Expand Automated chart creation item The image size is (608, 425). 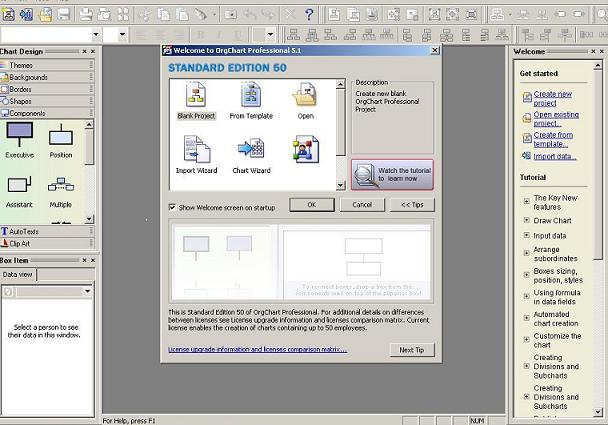pos(527,318)
